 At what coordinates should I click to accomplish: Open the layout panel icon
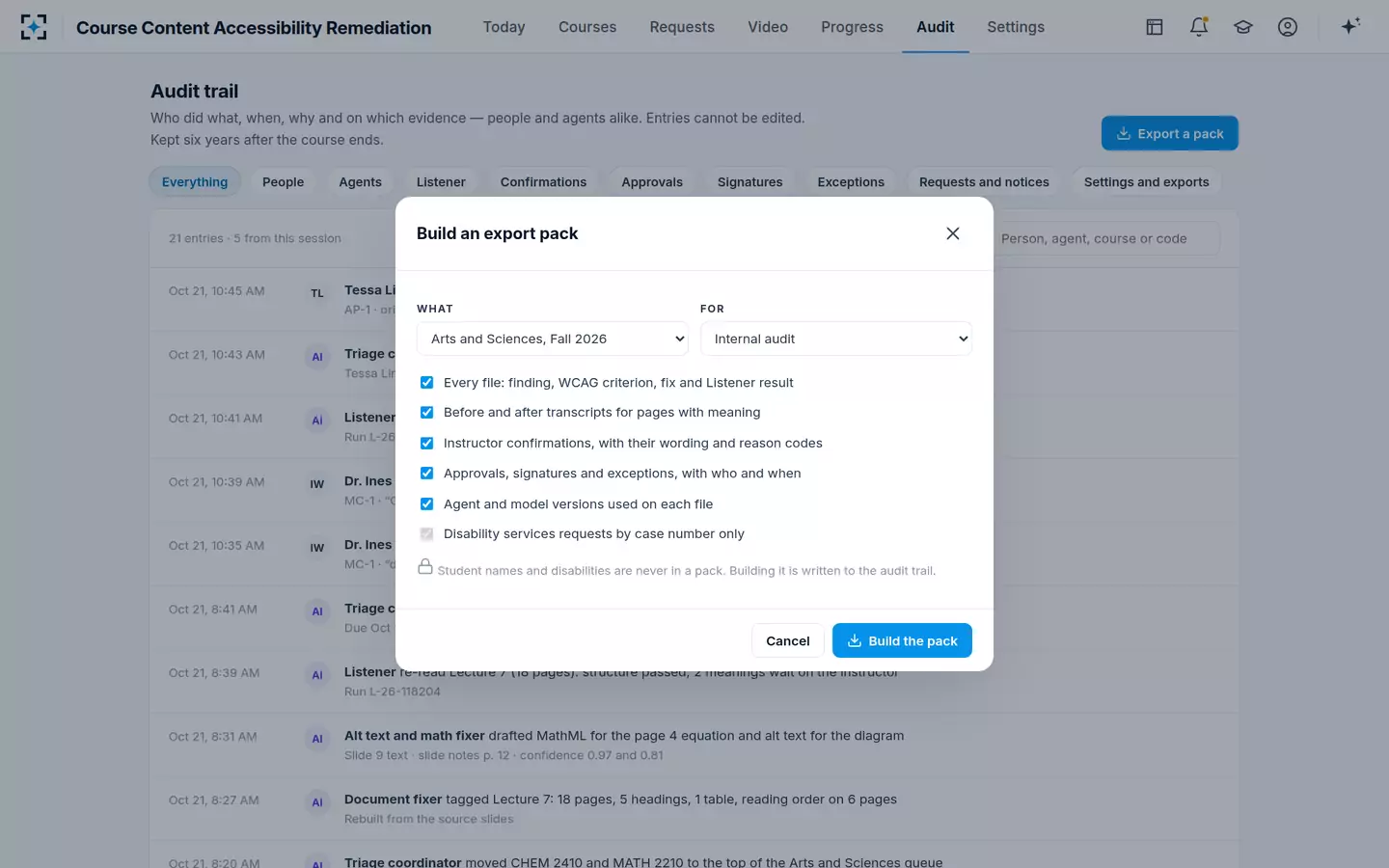point(1155,27)
